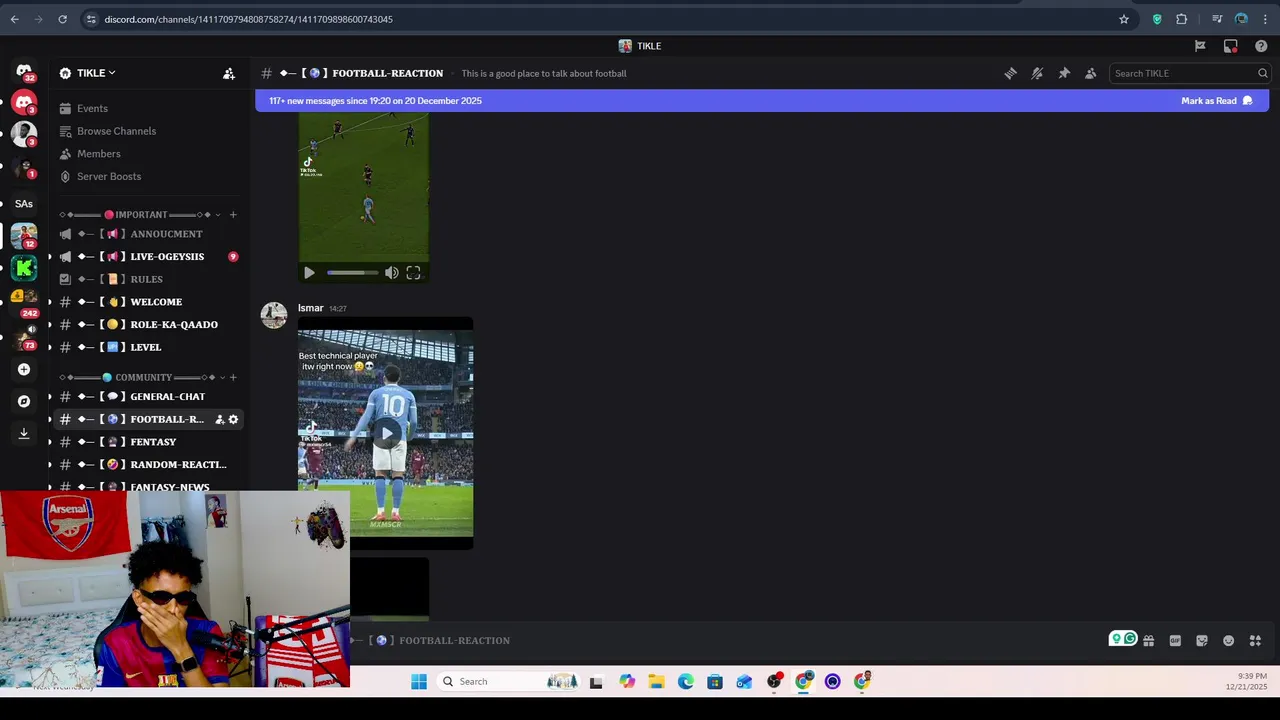Open the SAs server icon
The width and height of the screenshot is (1280, 720).
(24, 203)
